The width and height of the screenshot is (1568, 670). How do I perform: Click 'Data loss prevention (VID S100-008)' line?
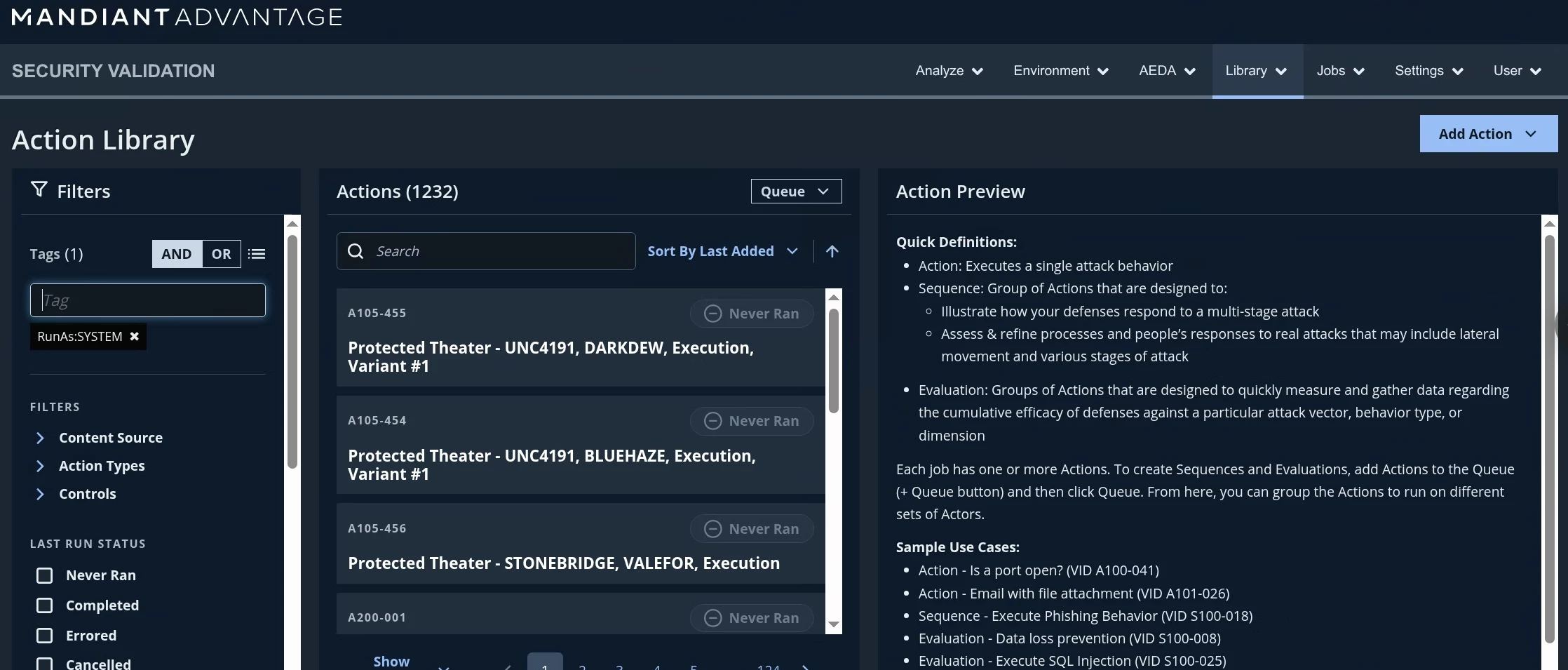pyautogui.click(x=1070, y=638)
